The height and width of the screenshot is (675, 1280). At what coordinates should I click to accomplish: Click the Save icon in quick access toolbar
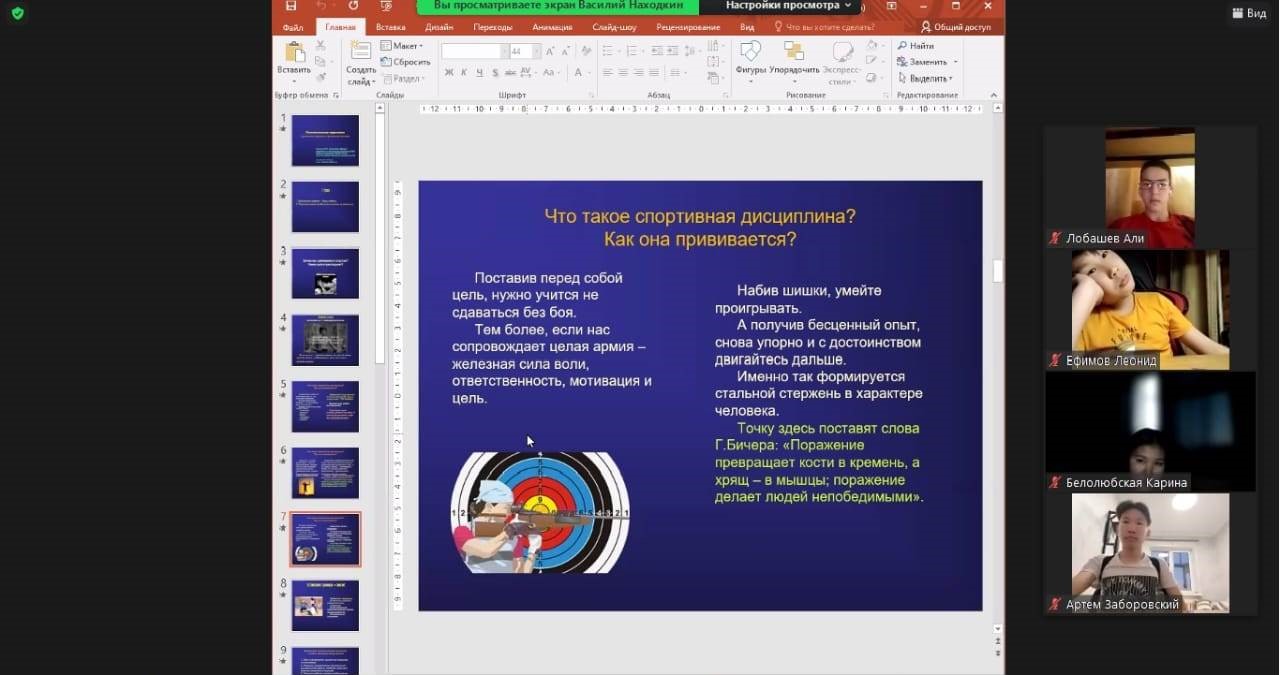click(x=290, y=6)
